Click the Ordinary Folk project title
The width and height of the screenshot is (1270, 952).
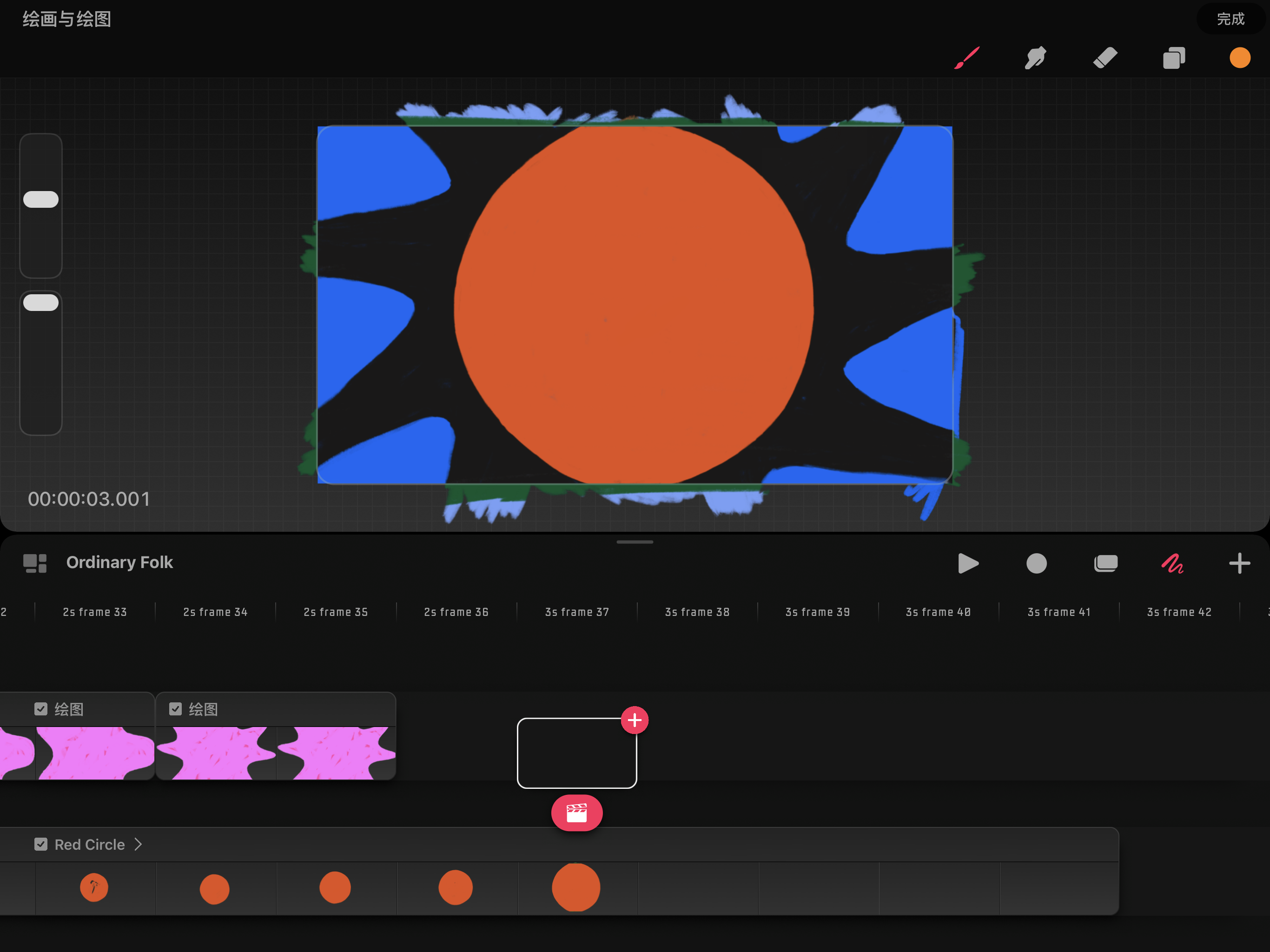[x=119, y=563]
